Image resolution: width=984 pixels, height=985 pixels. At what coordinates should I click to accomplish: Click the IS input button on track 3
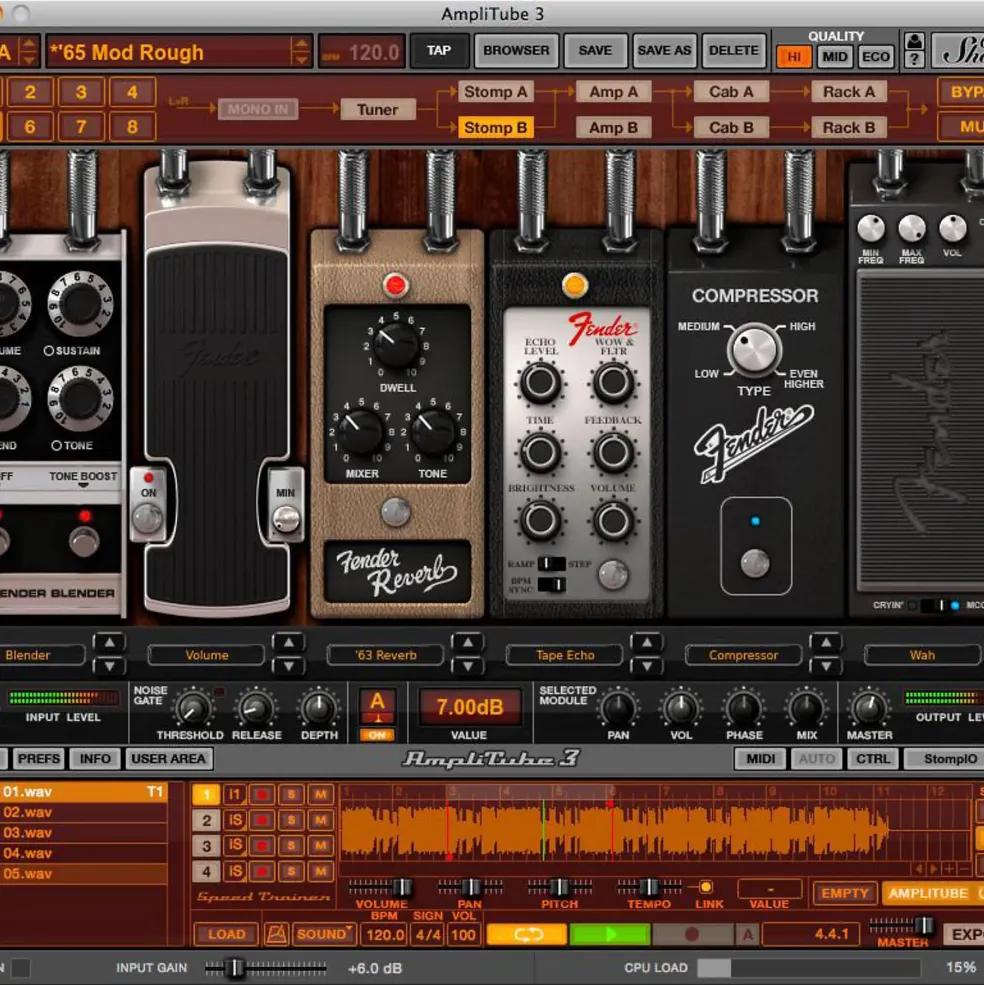234,846
